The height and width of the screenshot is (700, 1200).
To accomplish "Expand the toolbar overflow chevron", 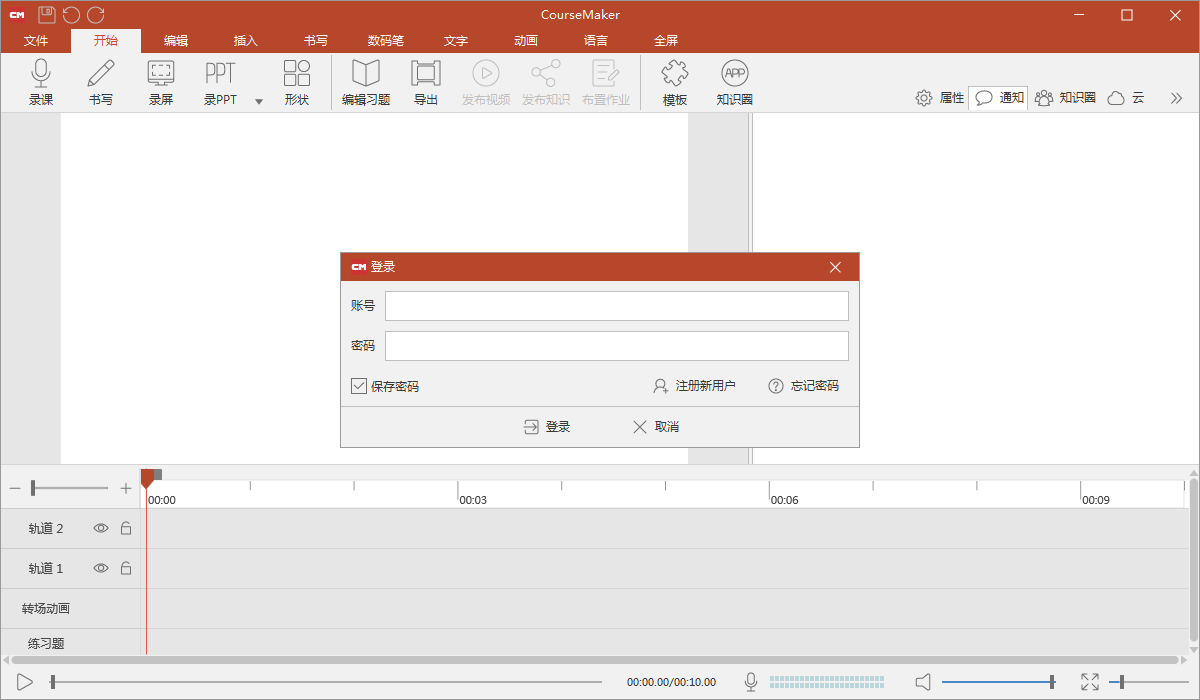I will point(1176,97).
